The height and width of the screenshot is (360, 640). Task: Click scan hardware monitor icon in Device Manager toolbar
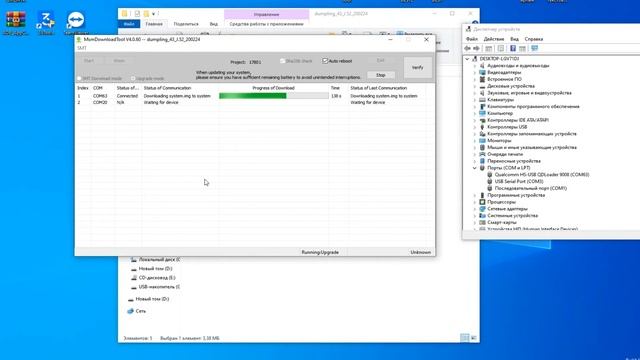535,48
